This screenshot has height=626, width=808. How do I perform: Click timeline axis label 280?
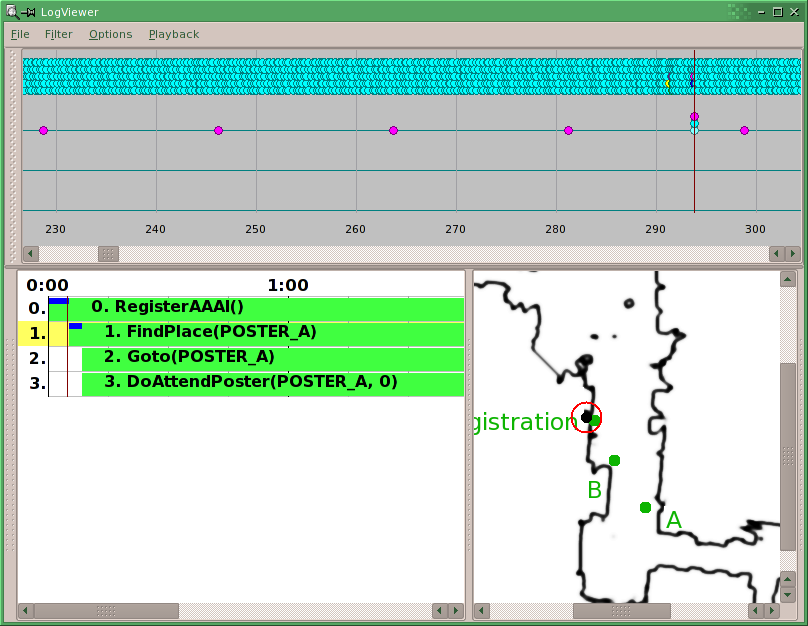pyautogui.click(x=556, y=229)
